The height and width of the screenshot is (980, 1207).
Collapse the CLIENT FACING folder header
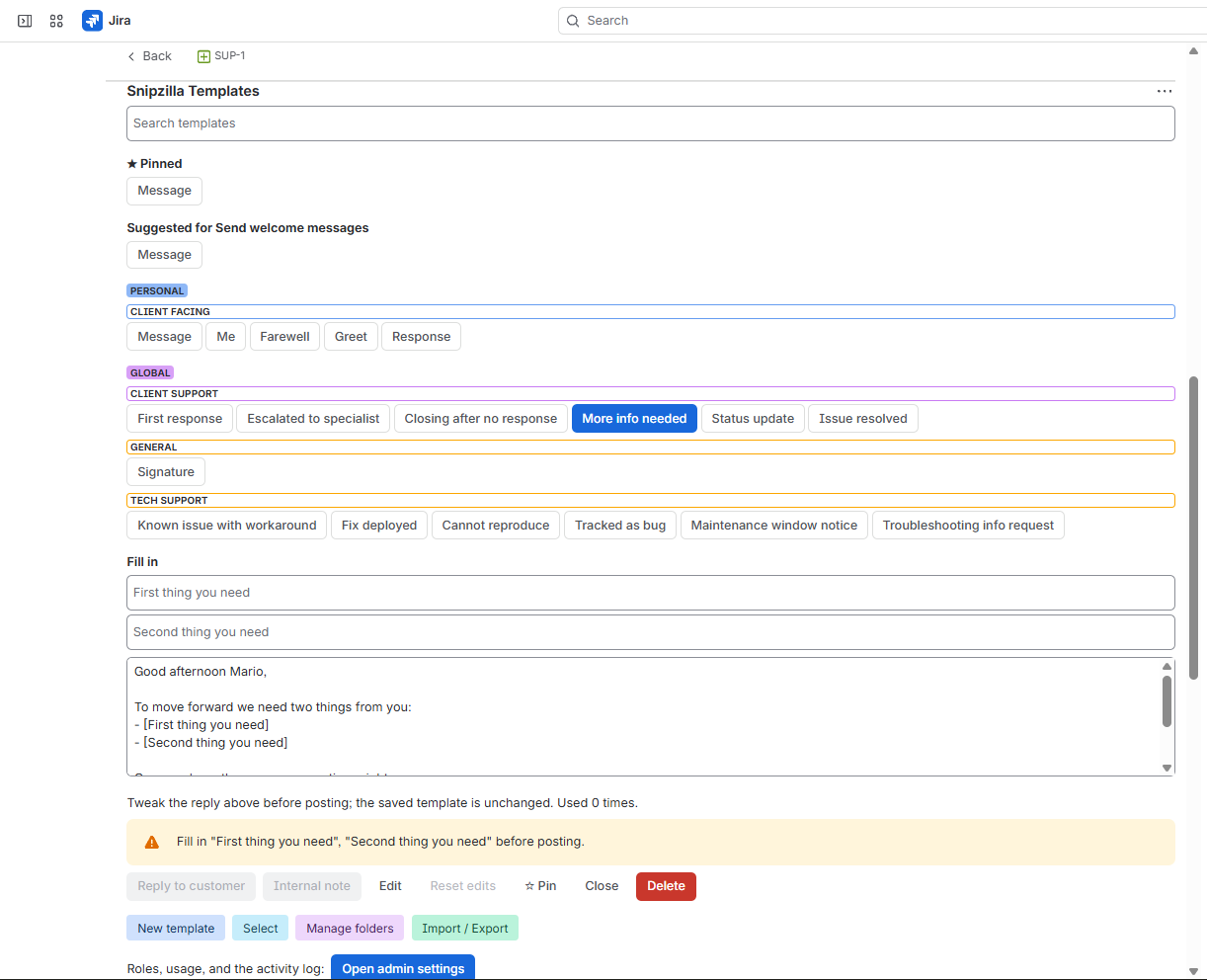(x=651, y=311)
